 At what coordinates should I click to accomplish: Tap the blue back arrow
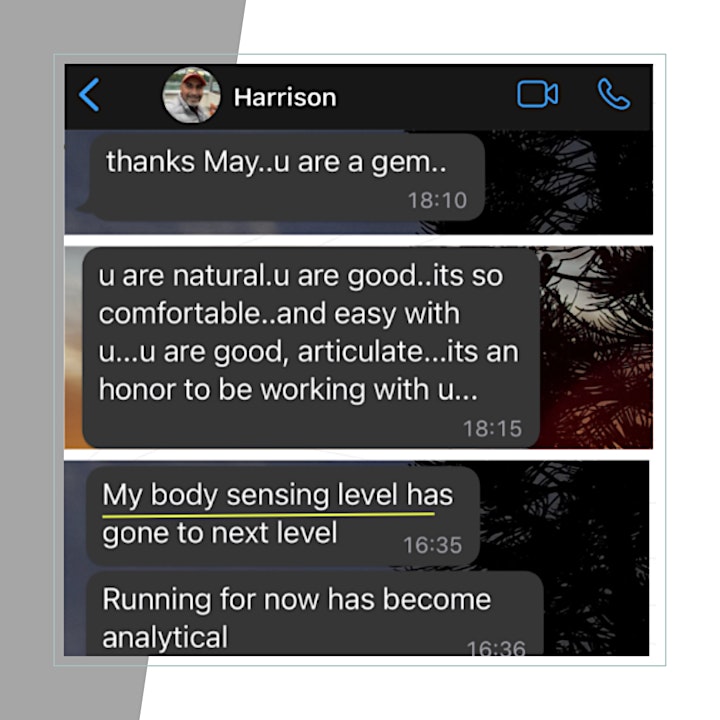[x=89, y=95]
